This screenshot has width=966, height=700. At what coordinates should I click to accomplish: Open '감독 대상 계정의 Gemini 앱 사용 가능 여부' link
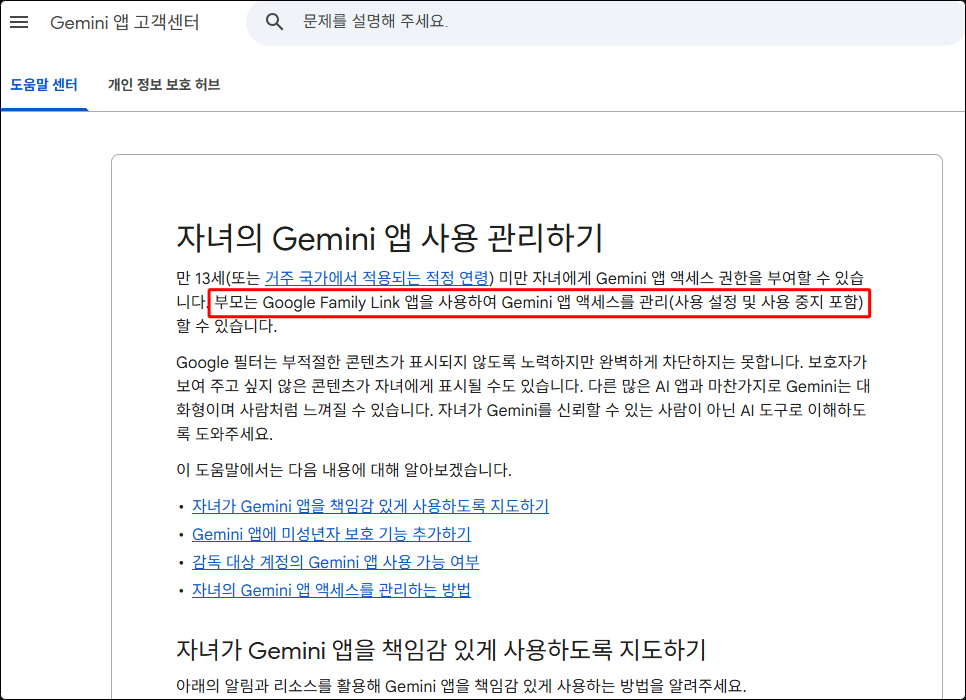[336, 562]
